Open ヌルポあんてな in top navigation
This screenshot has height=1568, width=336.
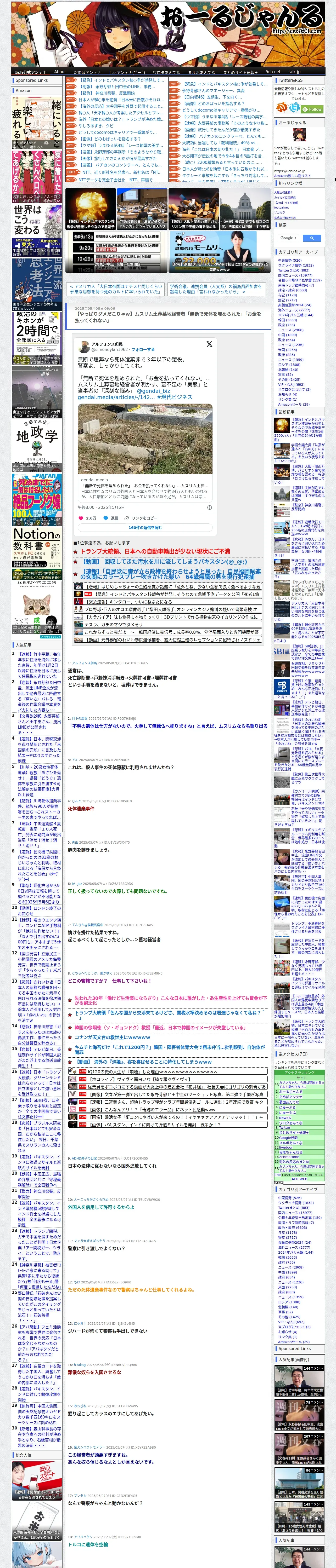click(x=202, y=72)
